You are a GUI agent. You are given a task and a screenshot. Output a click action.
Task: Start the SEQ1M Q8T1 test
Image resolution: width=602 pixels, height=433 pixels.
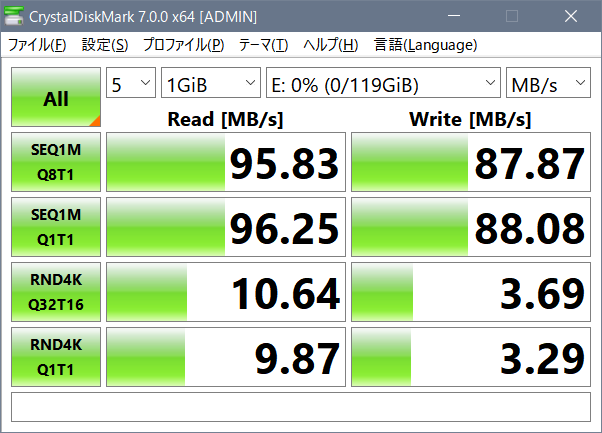[56, 162]
